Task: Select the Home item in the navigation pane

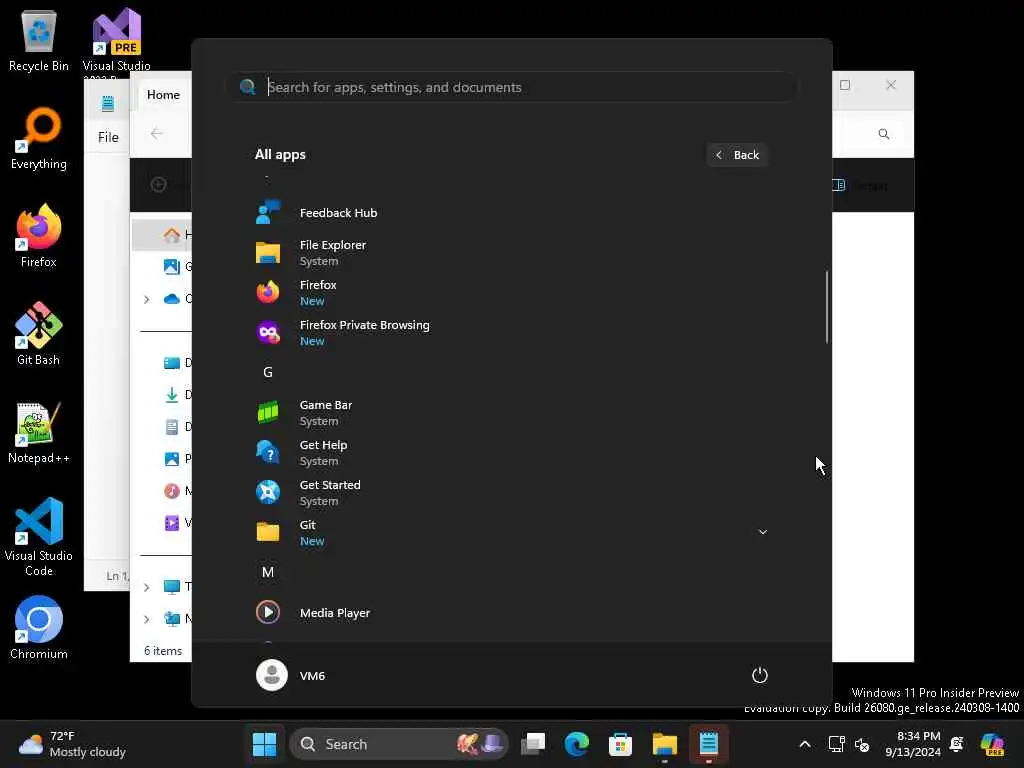Action: [x=163, y=235]
